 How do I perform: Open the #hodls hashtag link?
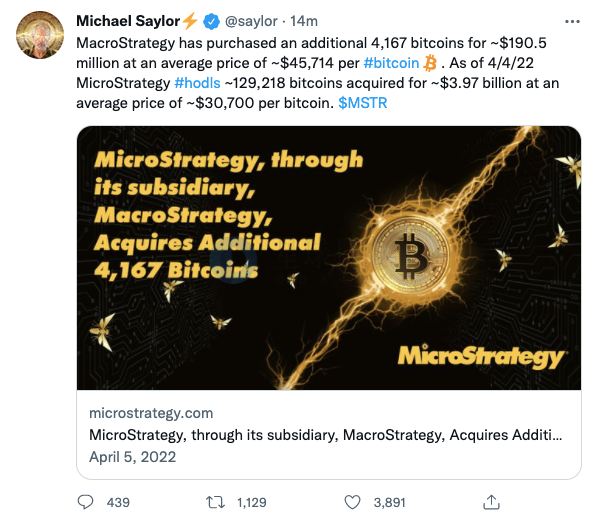[x=197, y=83]
